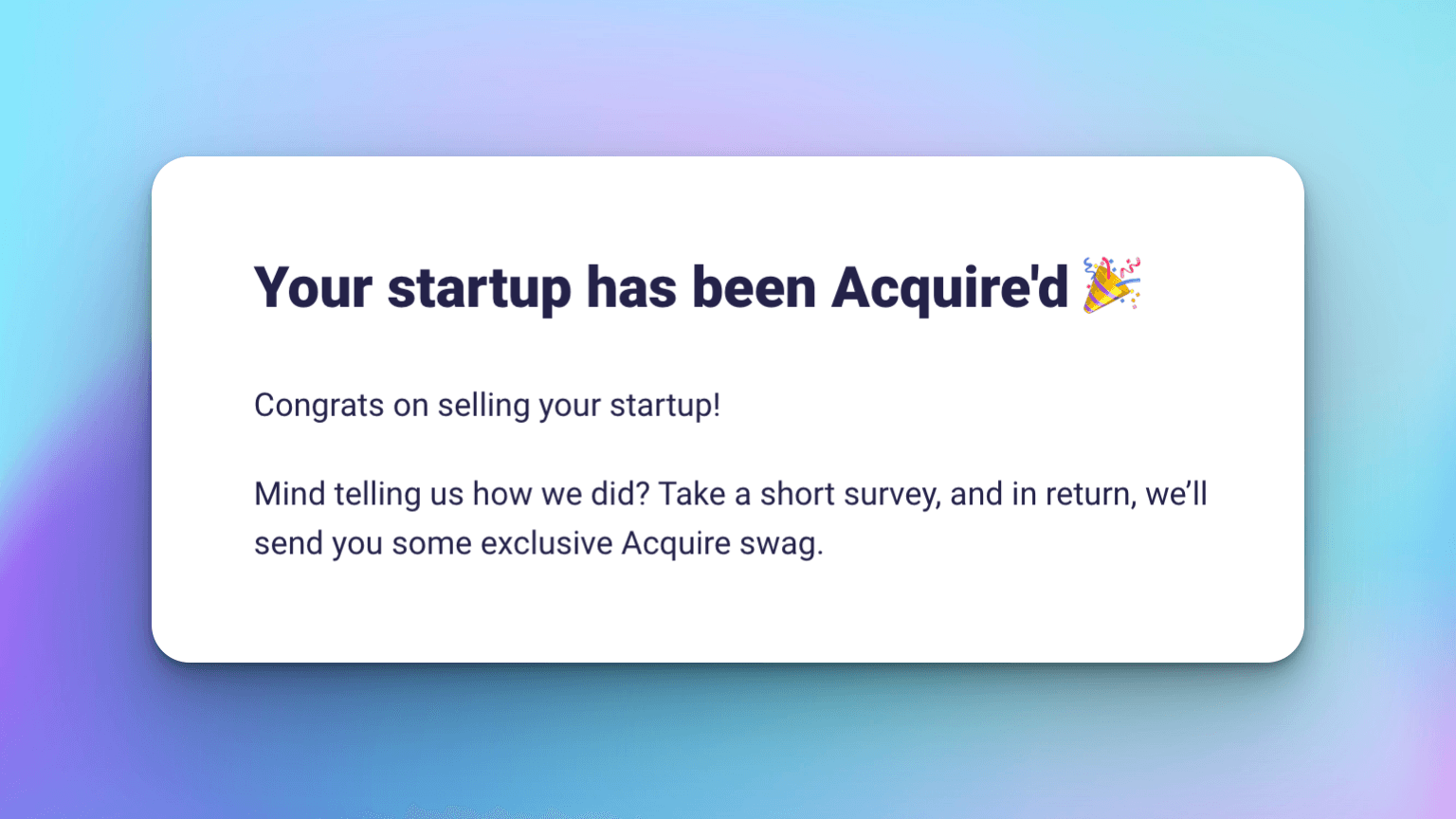The height and width of the screenshot is (819, 1456).
Task: Click the word "Mind" starting the paragraph
Action: 290,494
